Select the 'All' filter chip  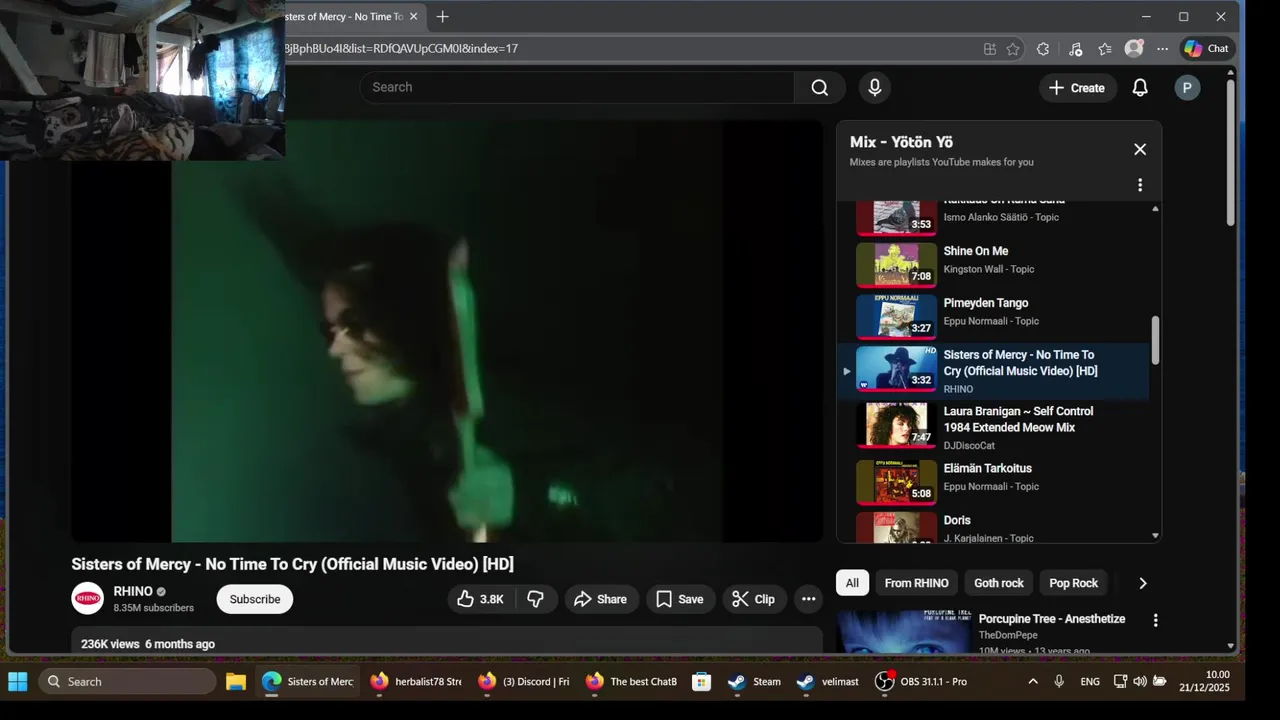(852, 583)
